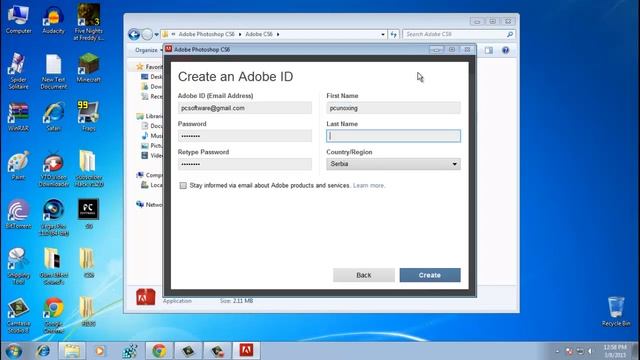Open the Vegas Pro desktop shortcut

53,218
